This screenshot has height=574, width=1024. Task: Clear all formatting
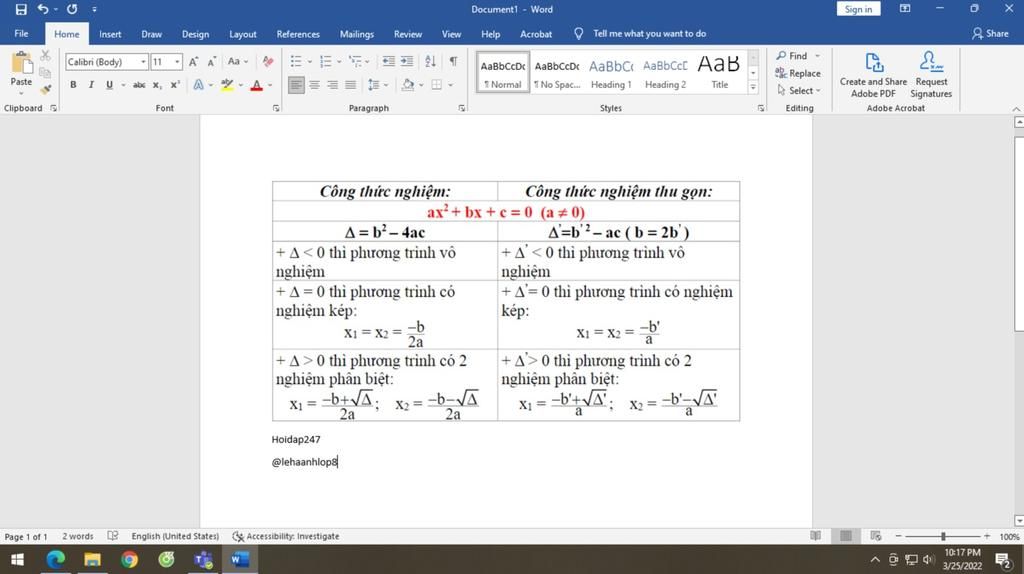tap(268, 61)
